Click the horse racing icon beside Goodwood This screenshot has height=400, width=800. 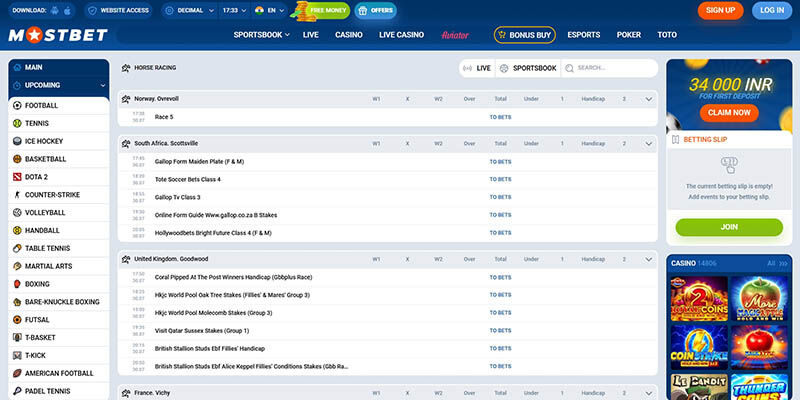[x=126, y=259]
